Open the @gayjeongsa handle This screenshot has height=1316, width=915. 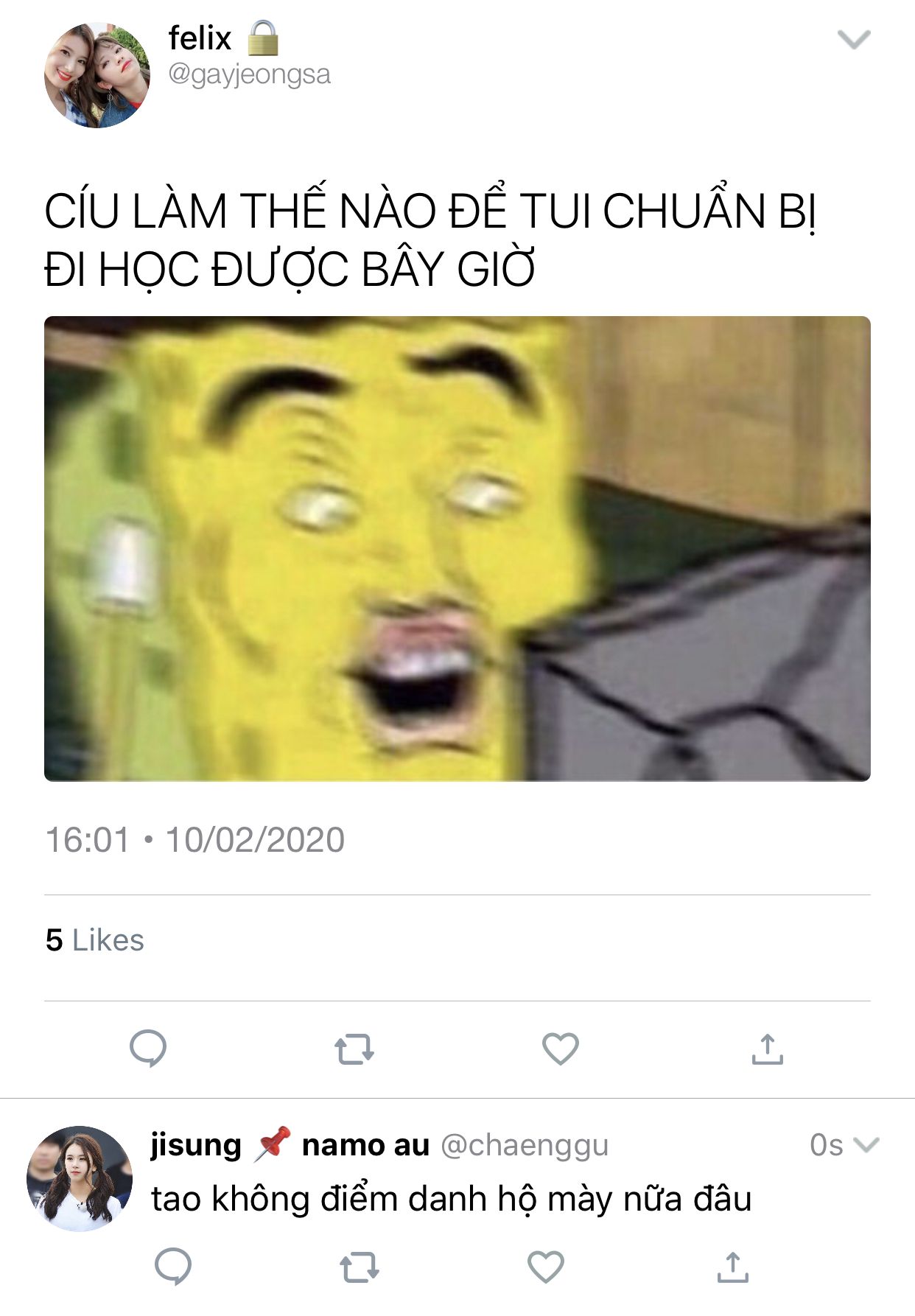250,75
